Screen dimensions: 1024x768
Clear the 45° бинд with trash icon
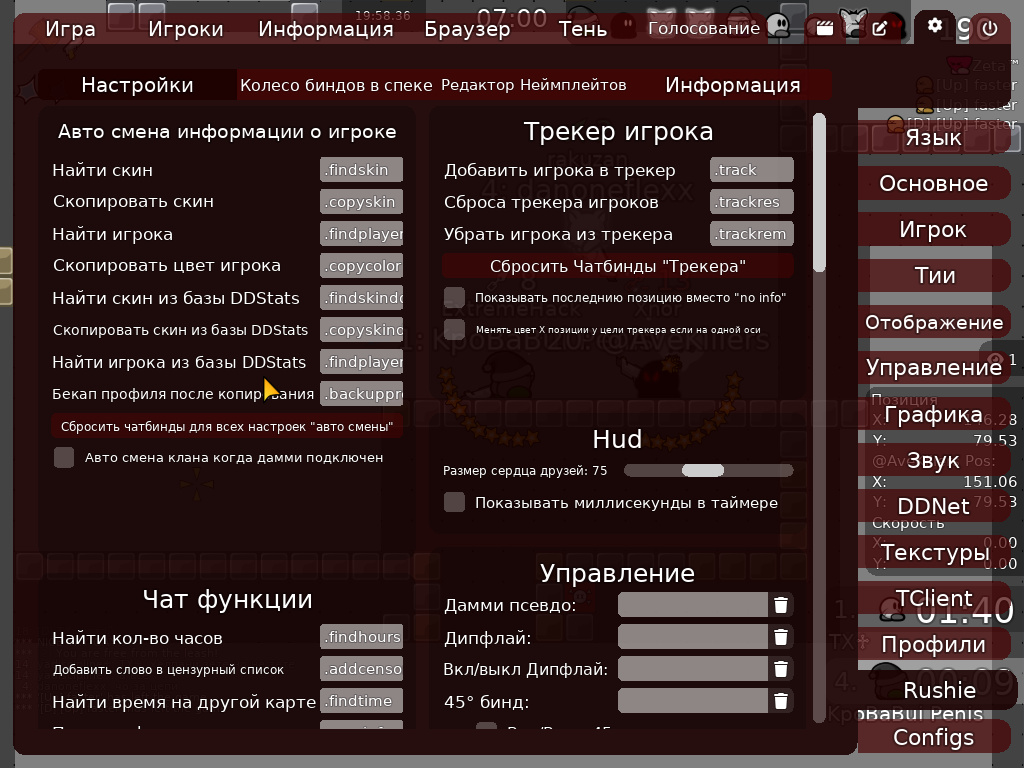pos(780,701)
